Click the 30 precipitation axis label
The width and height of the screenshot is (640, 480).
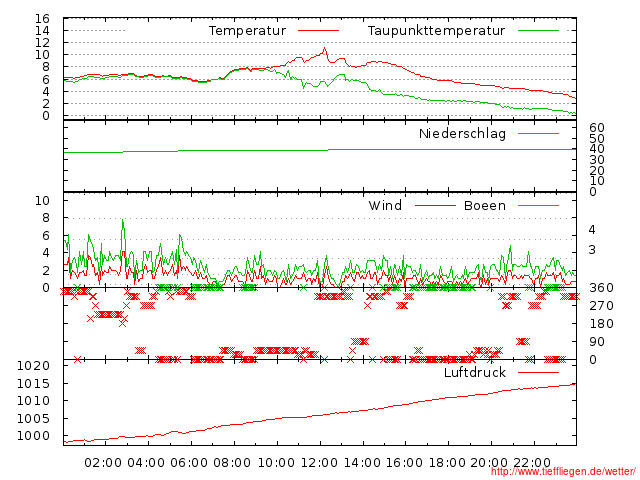coord(596,160)
